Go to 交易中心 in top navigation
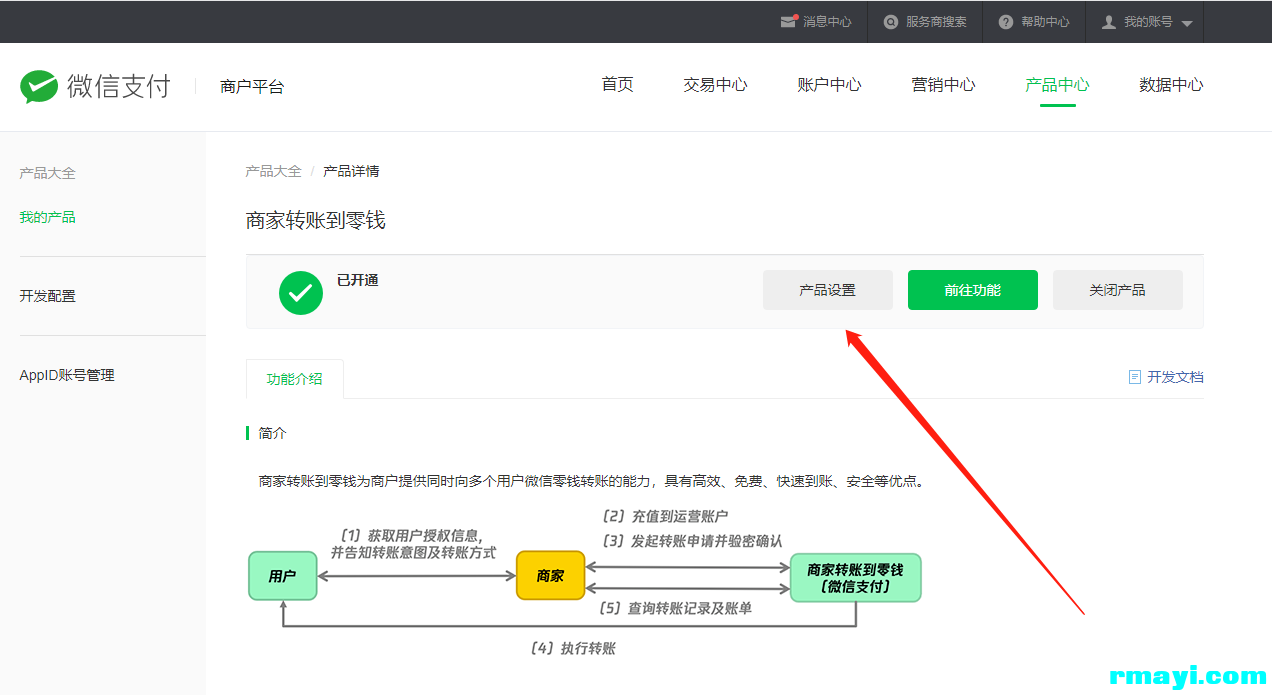The width and height of the screenshot is (1272, 695). point(715,85)
